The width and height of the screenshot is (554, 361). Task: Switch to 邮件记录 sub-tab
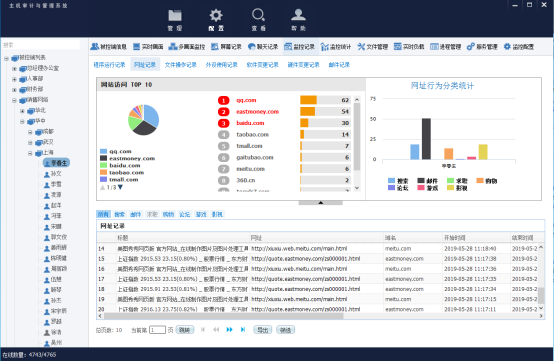339,65
